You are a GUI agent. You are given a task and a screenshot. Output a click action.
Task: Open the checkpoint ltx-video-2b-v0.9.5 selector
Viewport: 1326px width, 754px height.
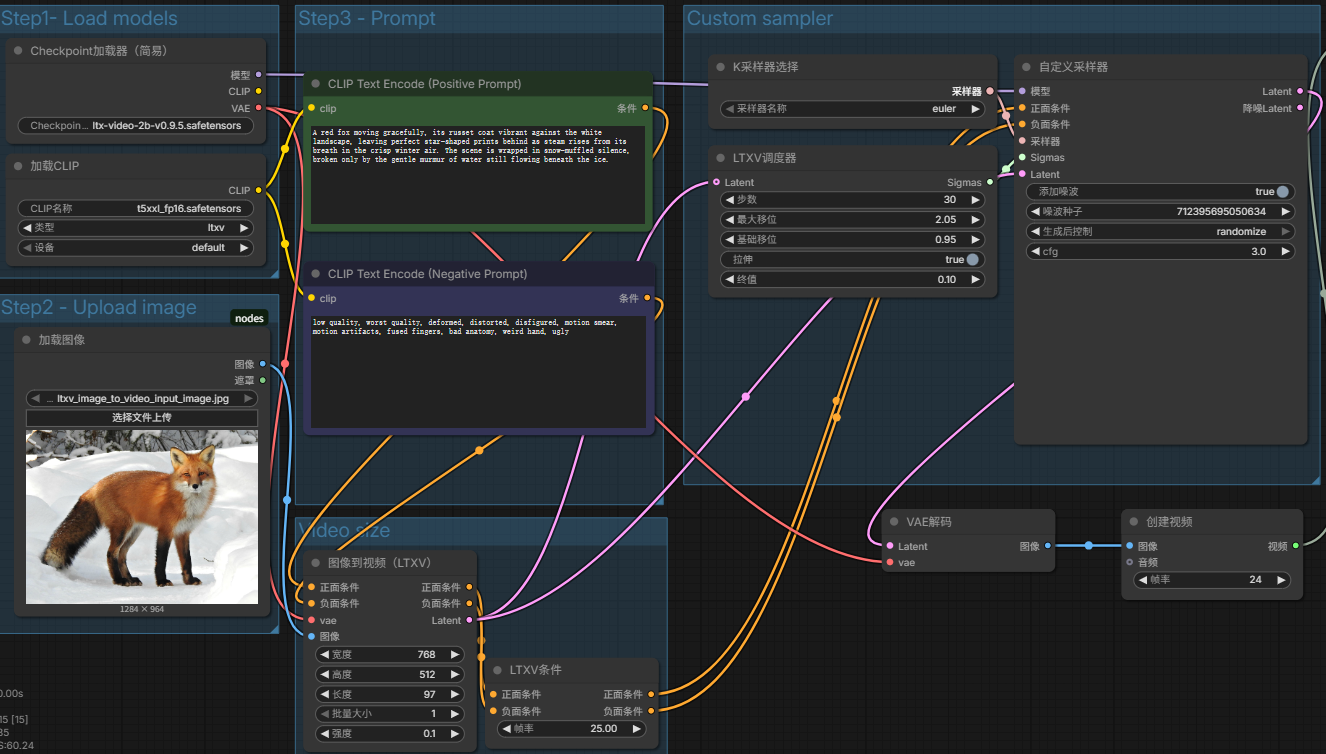coord(135,126)
